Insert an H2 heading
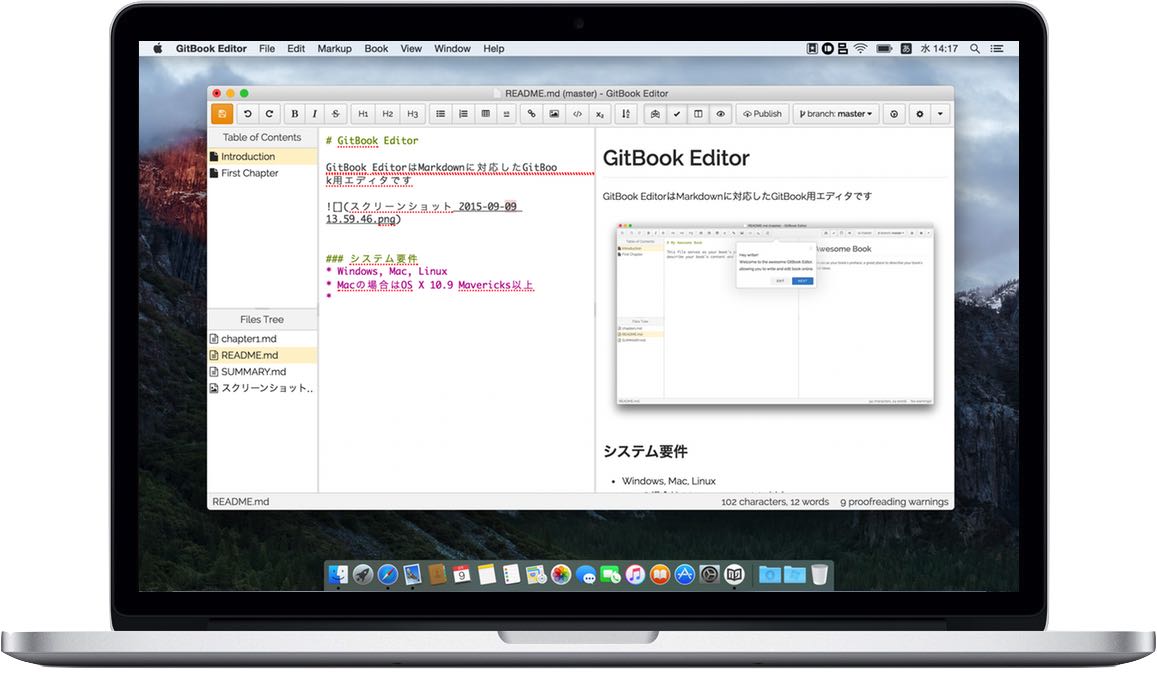This screenshot has width=1157, height=677. (387, 114)
